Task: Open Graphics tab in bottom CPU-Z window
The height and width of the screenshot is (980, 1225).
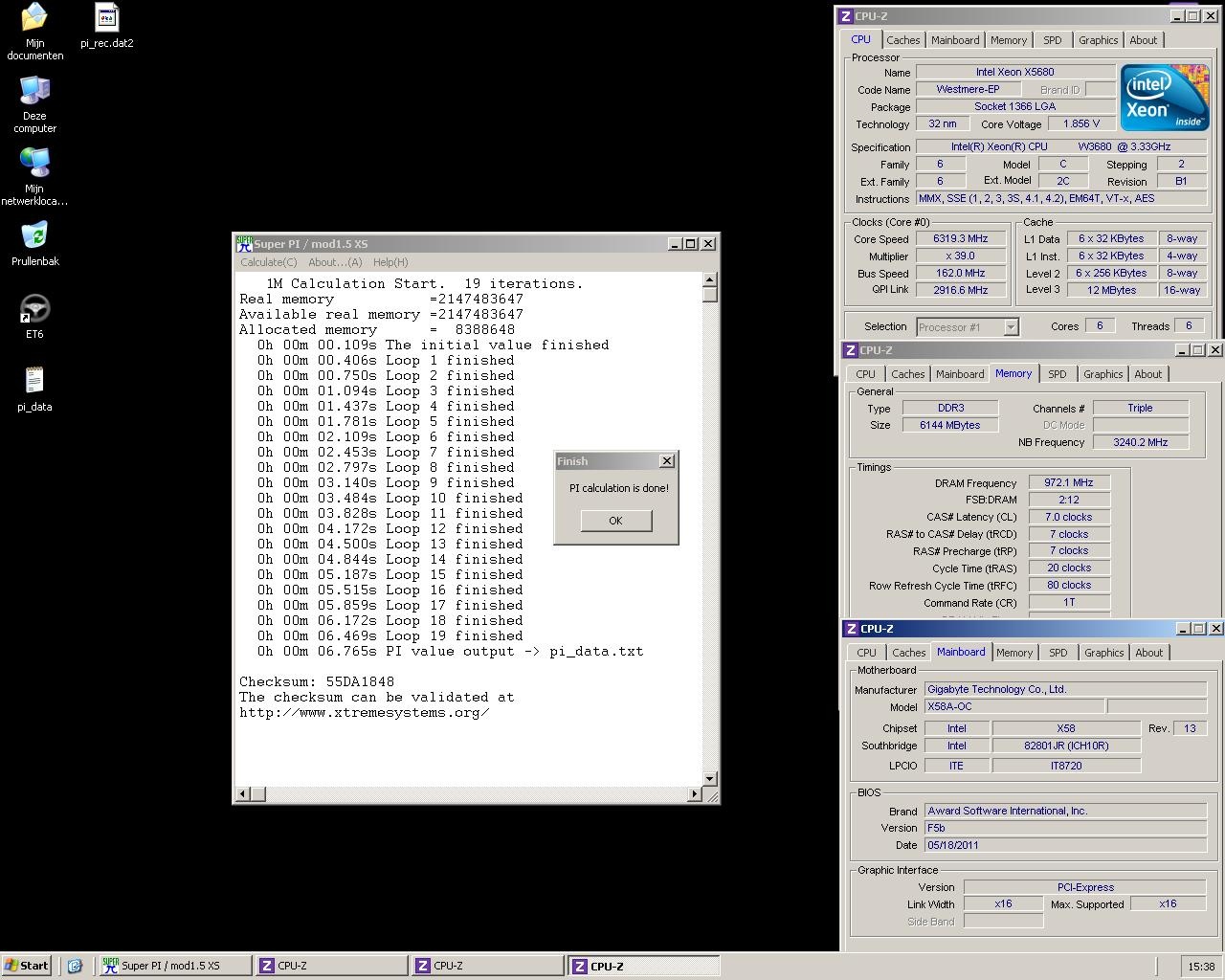Action: 1103,653
